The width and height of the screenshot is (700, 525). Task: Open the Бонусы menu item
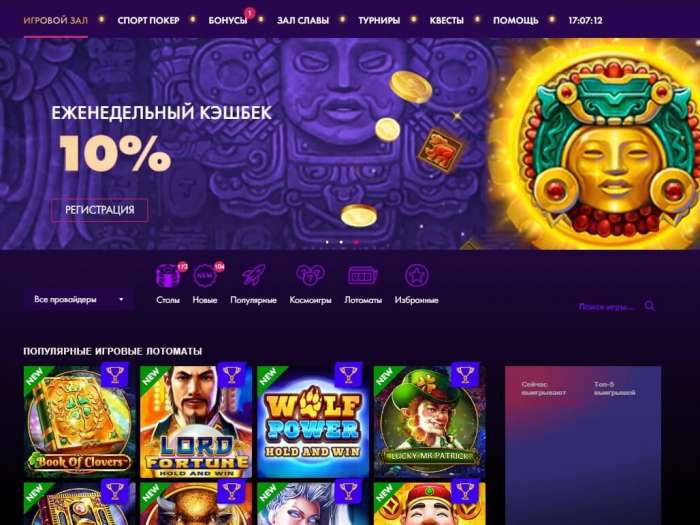pos(228,21)
